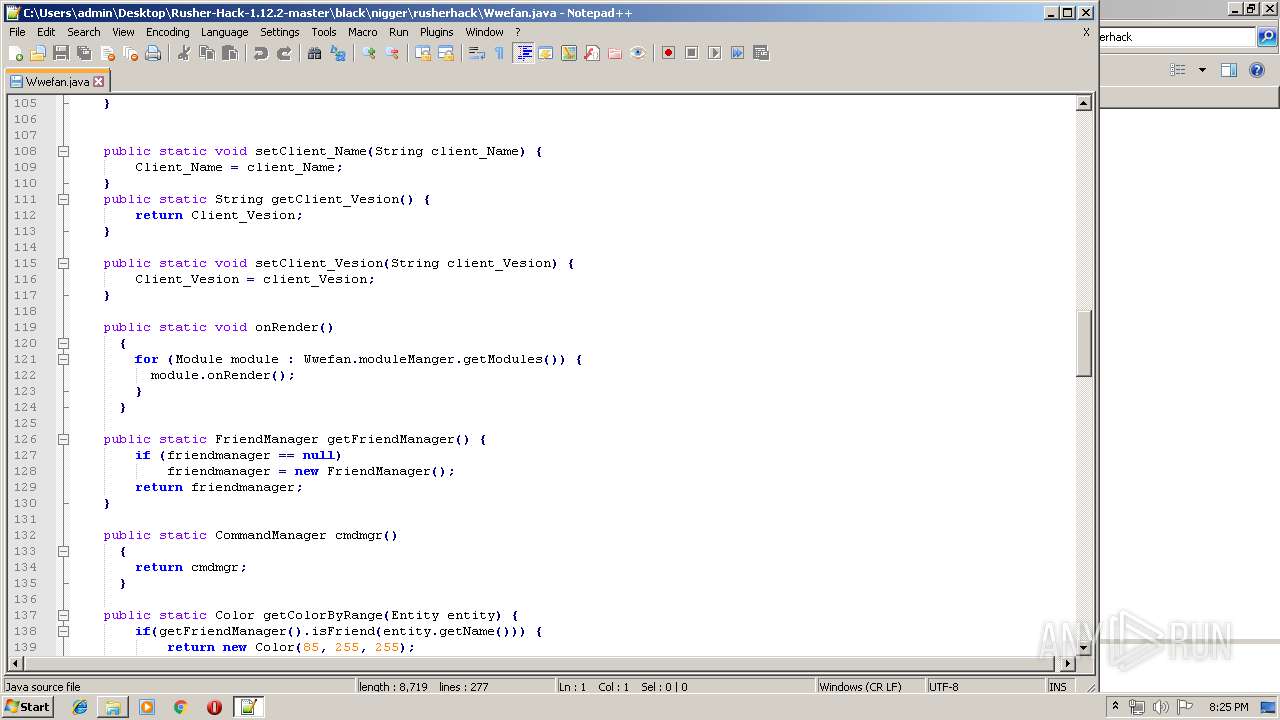Click the Save All icon
This screenshot has height=720, width=1280.
[x=84, y=53]
